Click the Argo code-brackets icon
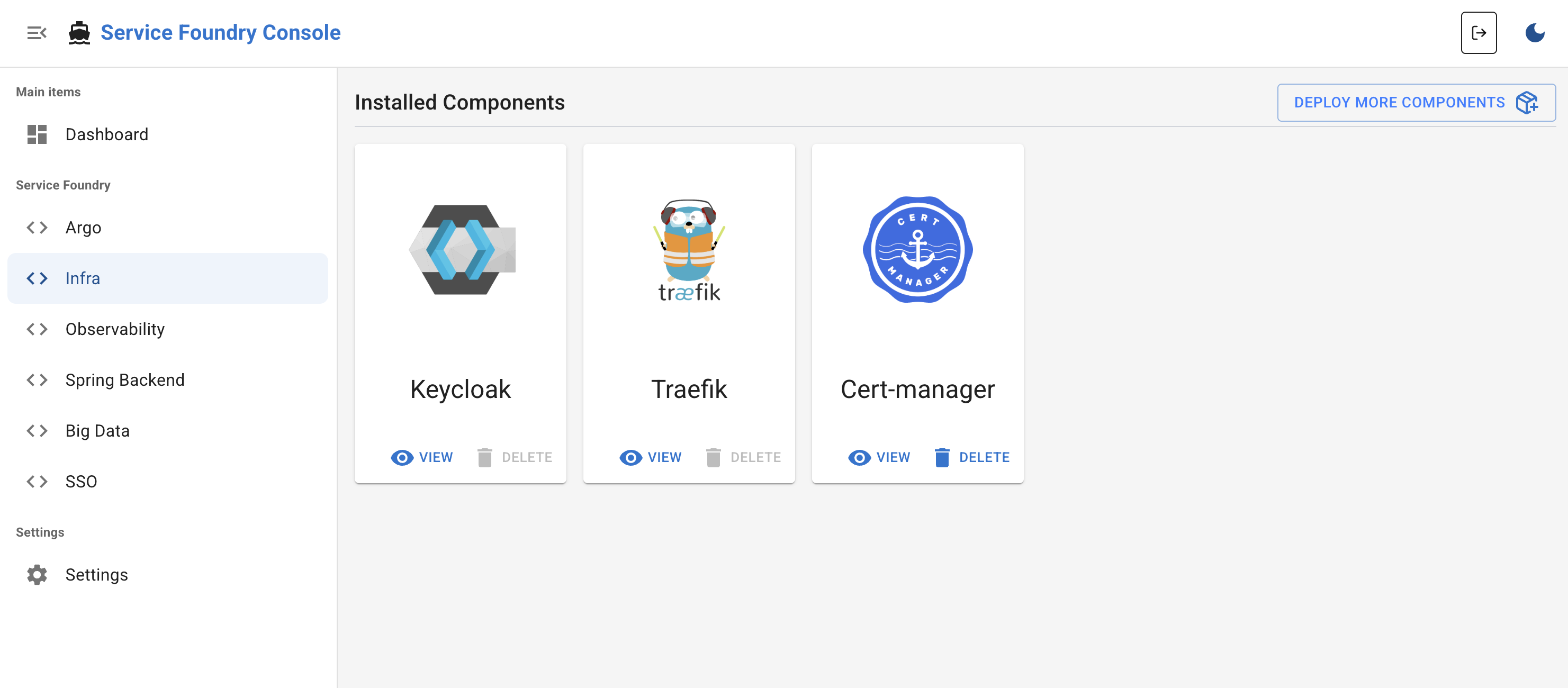Viewport: 1568px width, 688px height. (x=37, y=228)
